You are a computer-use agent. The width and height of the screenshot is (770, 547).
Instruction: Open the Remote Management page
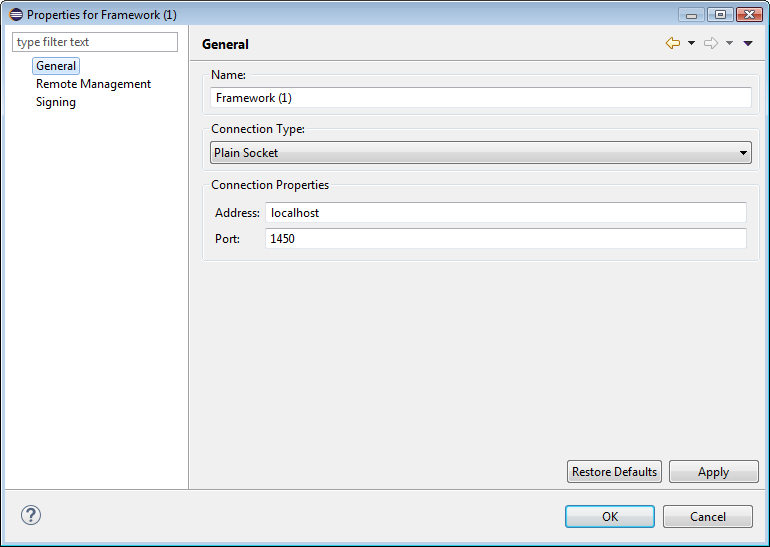click(93, 84)
